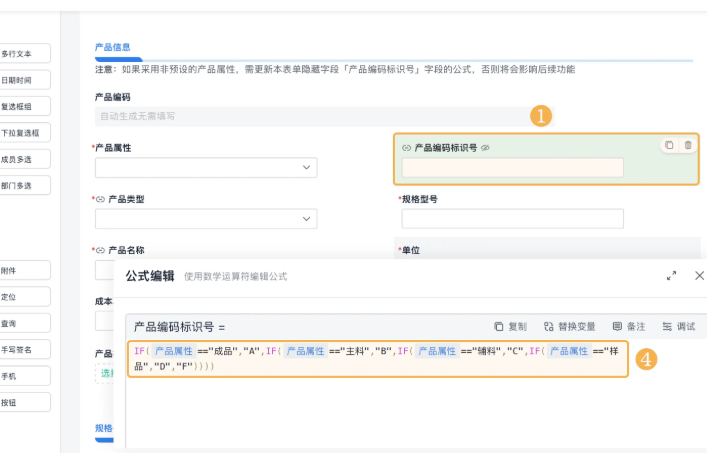Screen dimensions: 707x453
Task: Select the 多行文本 widget in sidebar
Action: pyautogui.click(x=25, y=54)
